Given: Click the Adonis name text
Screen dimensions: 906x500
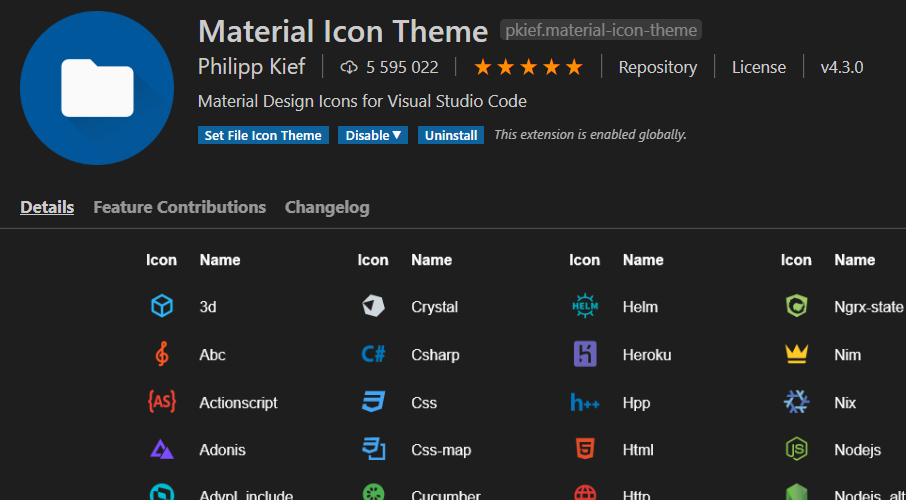Looking at the screenshot, I should (x=222, y=450).
